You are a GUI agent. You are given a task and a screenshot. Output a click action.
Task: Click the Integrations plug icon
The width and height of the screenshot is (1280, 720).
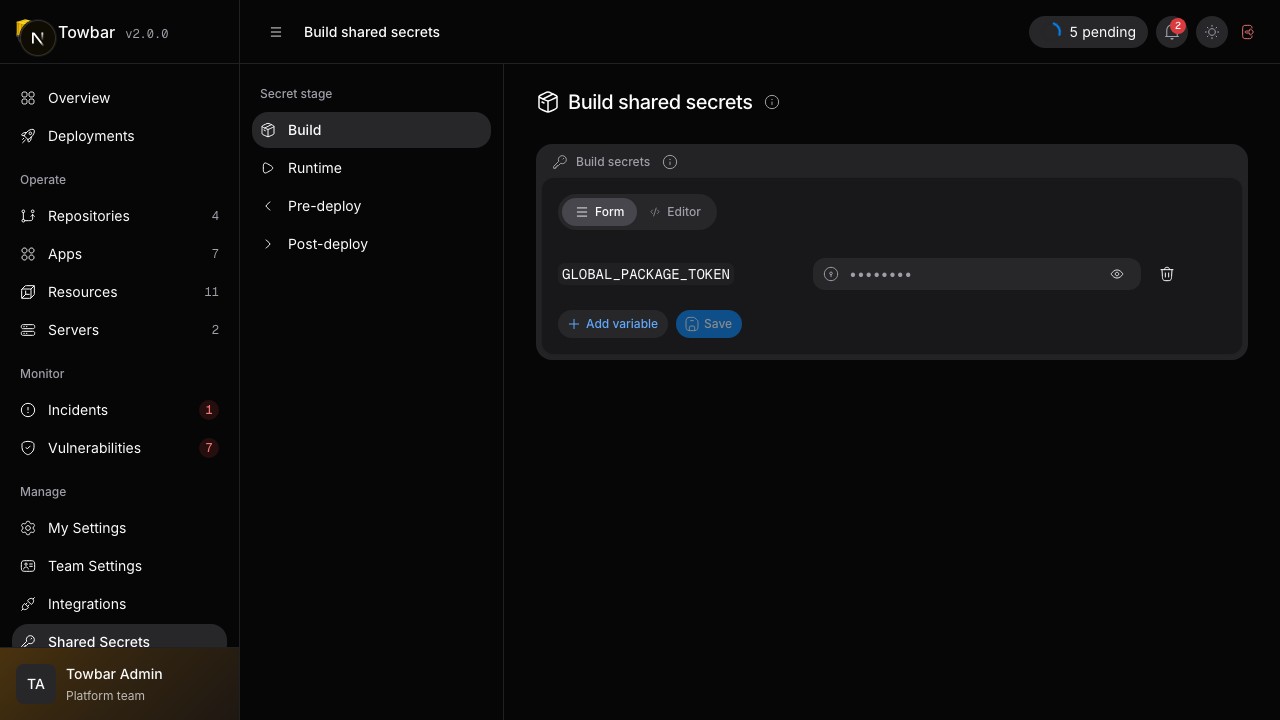pos(28,604)
